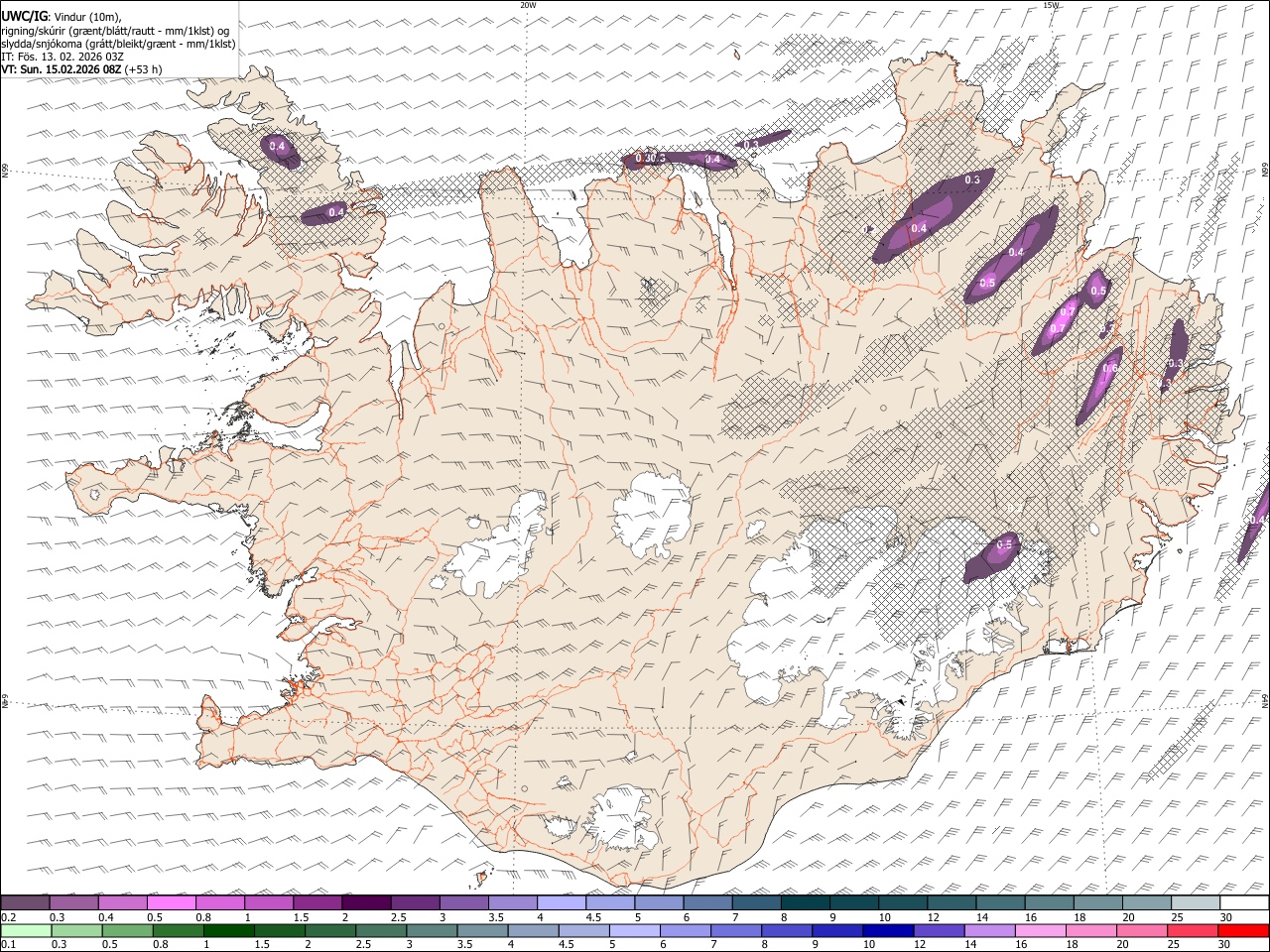Select the lower legend swatch starting at 0.3
The image size is (1270, 952).
[76, 930]
